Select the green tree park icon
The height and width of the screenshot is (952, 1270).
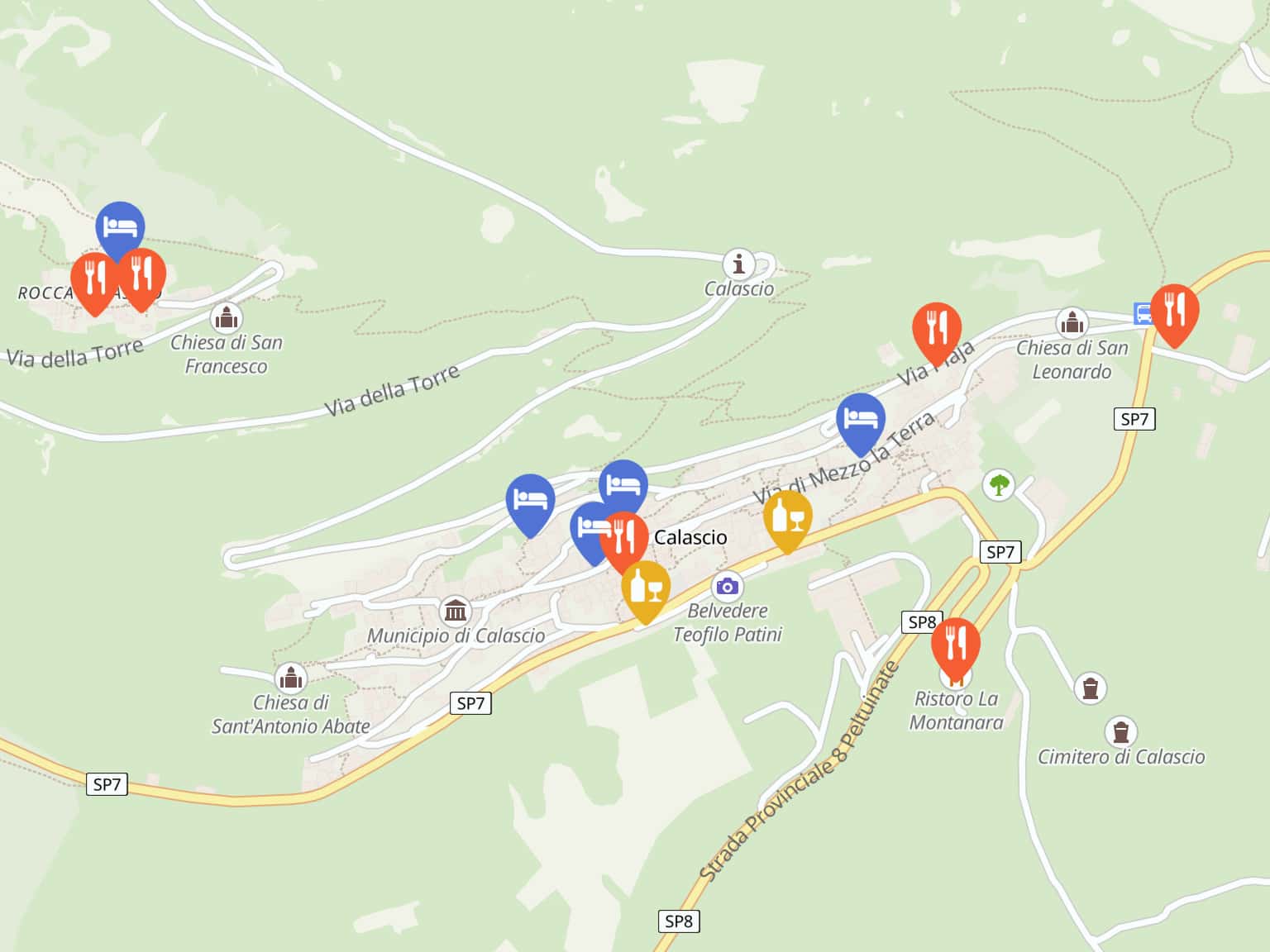click(x=999, y=484)
